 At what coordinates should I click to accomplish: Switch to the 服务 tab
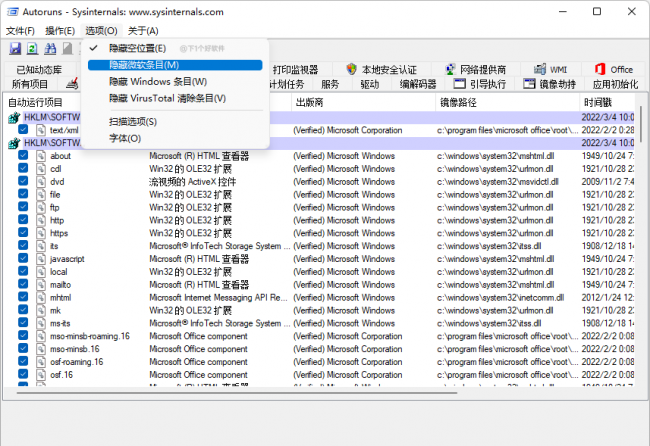tap(330, 84)
